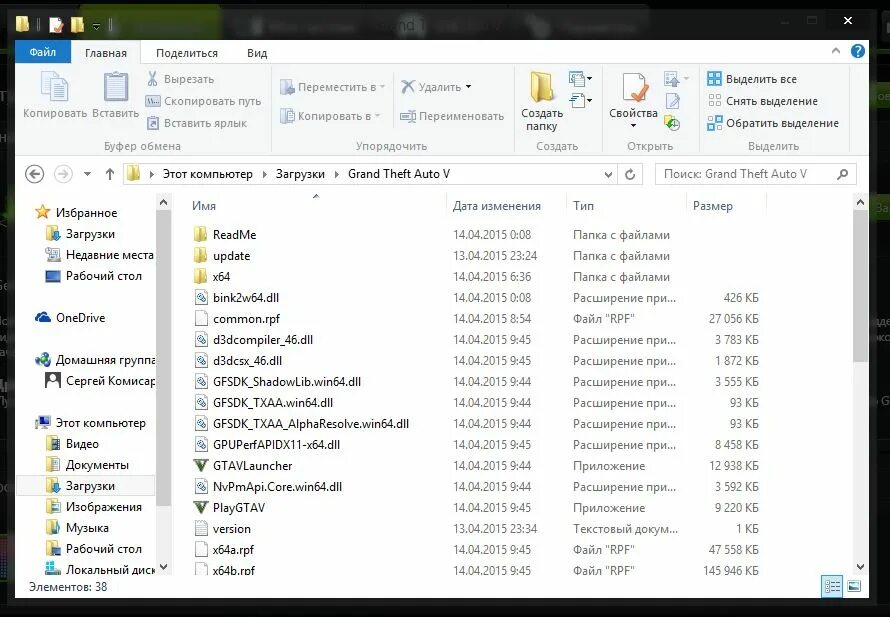Click Создать папку folder icon

click(541, 88)
